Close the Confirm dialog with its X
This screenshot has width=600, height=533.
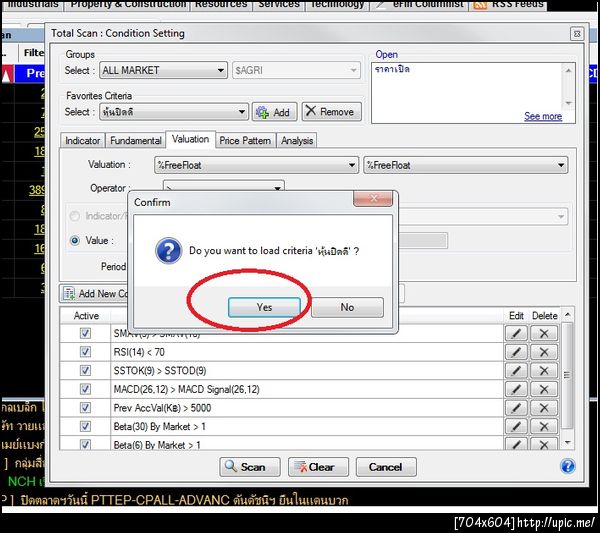pos(373,199)
